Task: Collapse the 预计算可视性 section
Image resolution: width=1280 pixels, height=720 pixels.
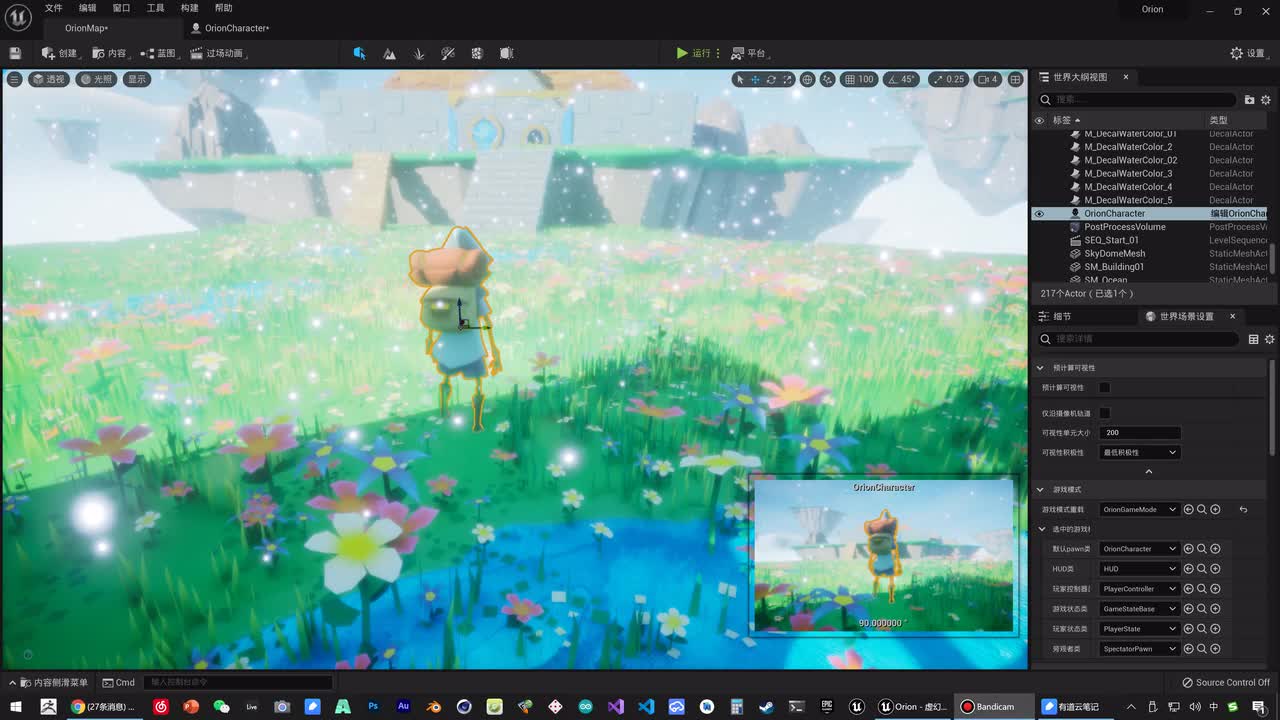Action: tap(1040, 368)
